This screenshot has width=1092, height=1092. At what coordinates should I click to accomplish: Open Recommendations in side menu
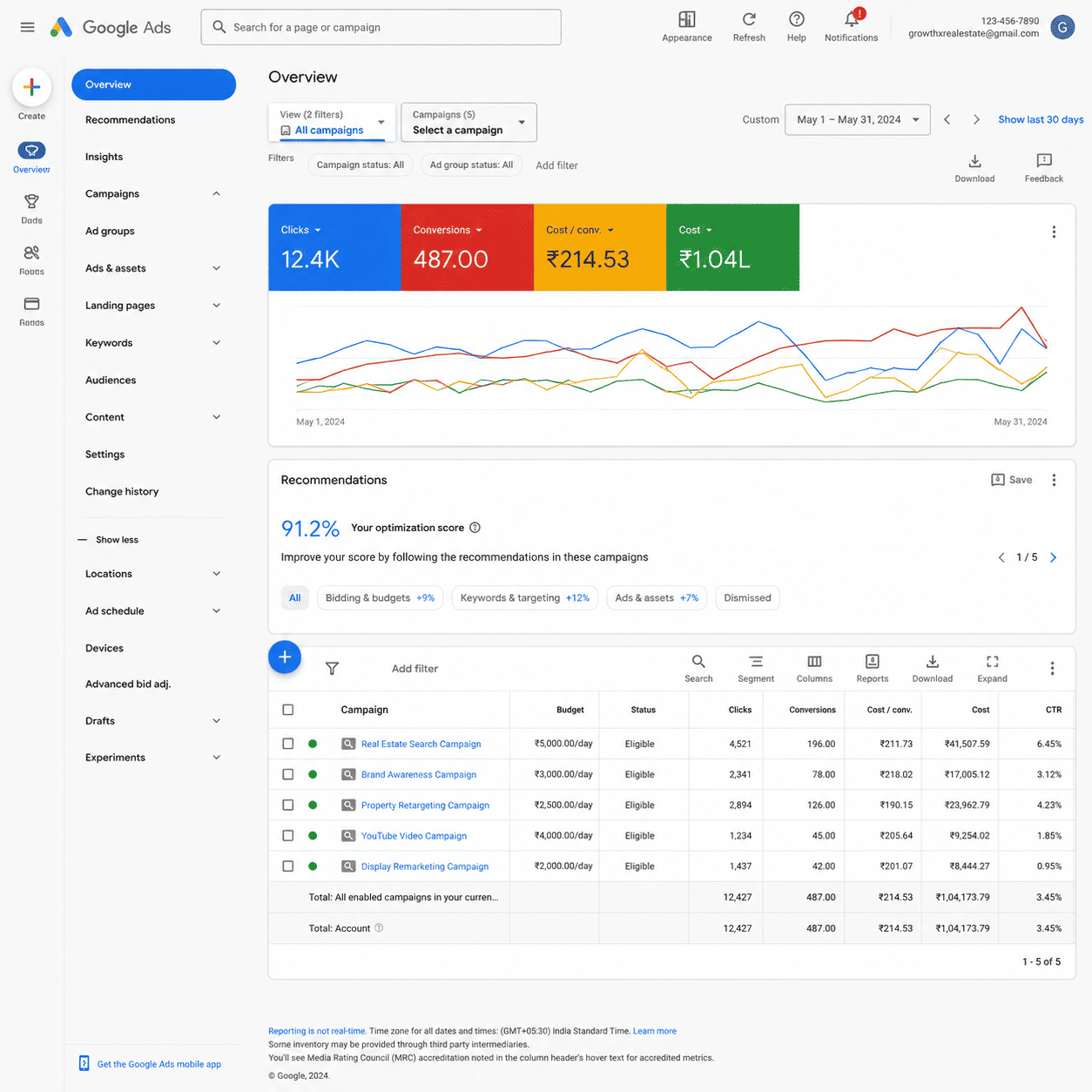[131, 120]
